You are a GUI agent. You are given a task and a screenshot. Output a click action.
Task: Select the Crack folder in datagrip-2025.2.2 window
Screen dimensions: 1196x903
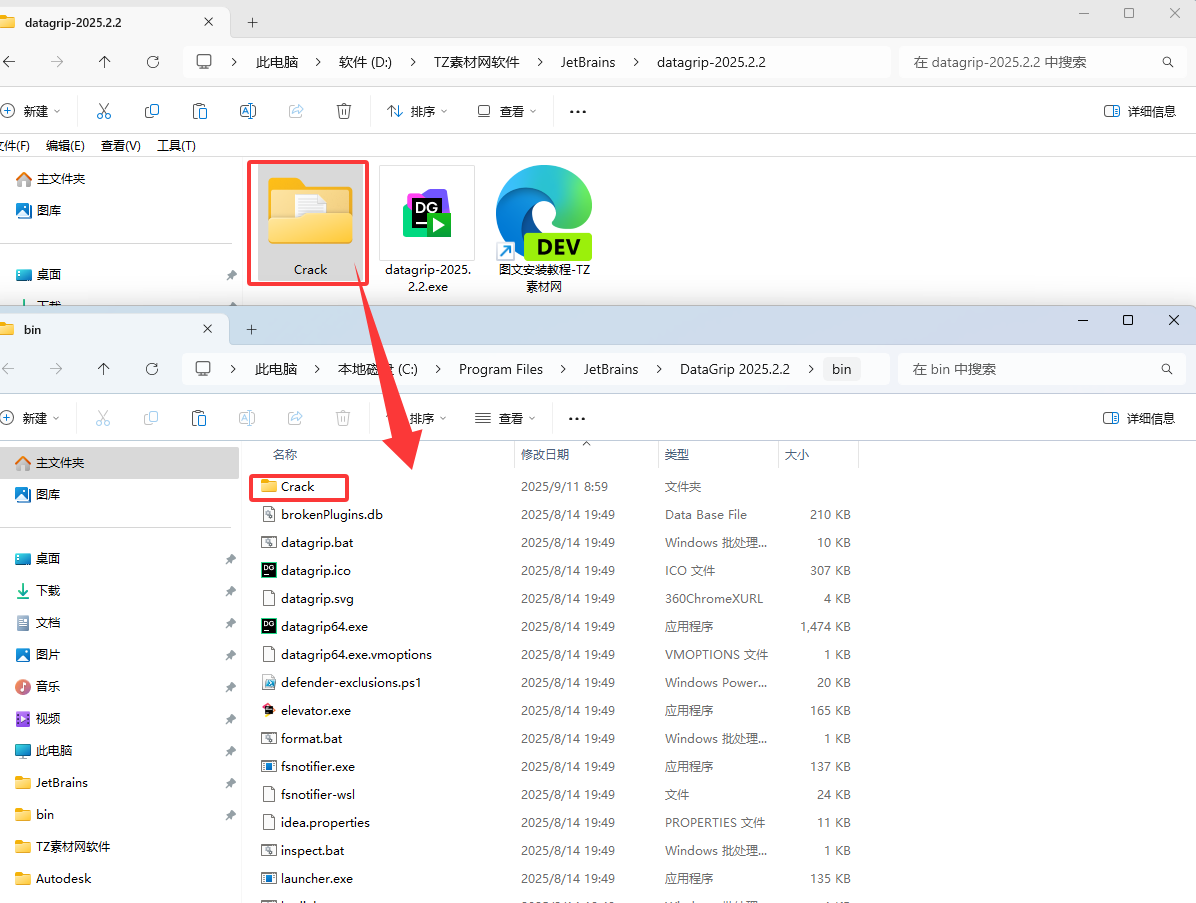point(310,223)
